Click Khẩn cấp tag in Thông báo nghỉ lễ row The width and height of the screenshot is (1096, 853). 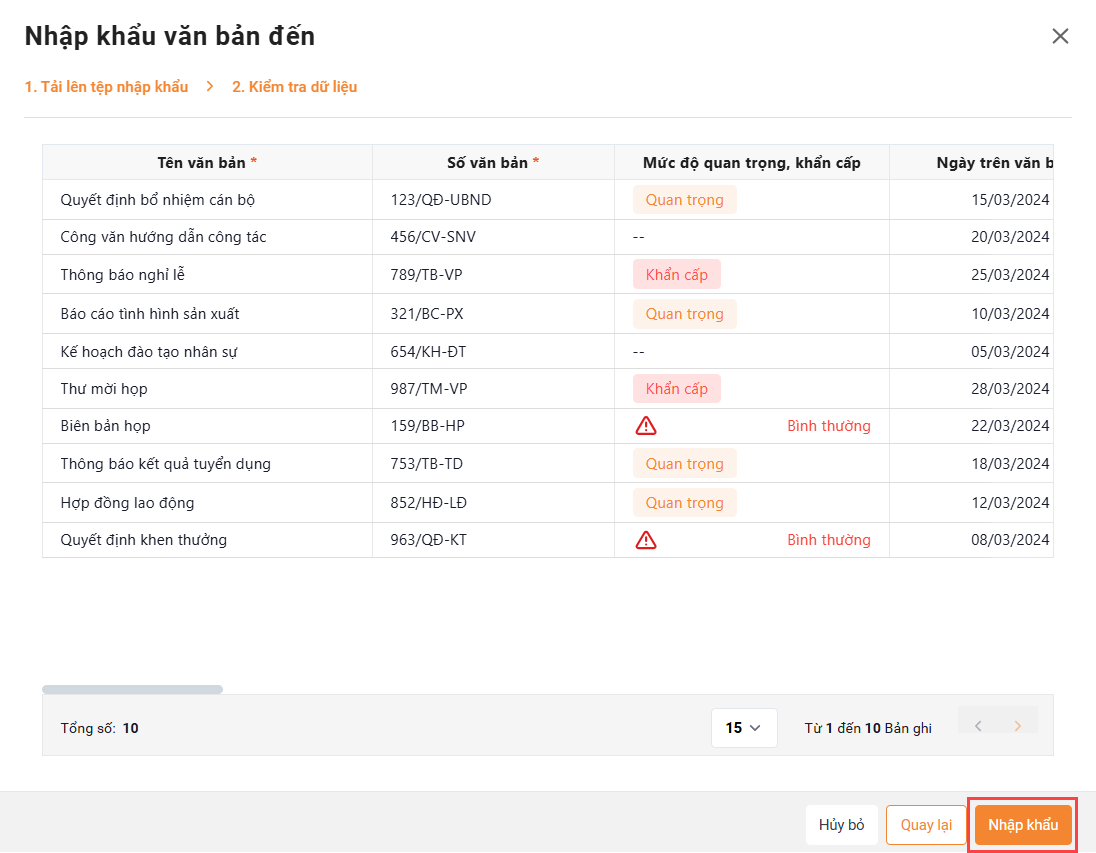tap(676, 275)
